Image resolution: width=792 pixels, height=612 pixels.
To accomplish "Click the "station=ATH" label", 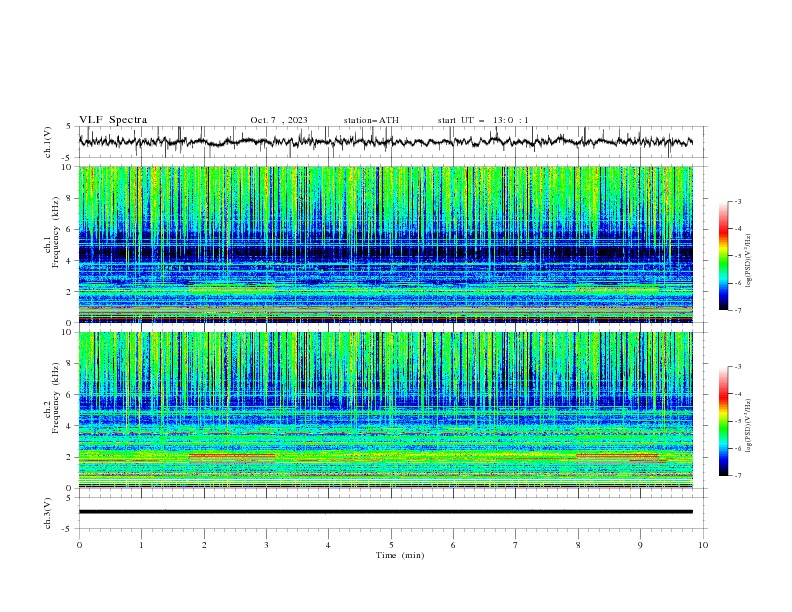I will (371, 120).
